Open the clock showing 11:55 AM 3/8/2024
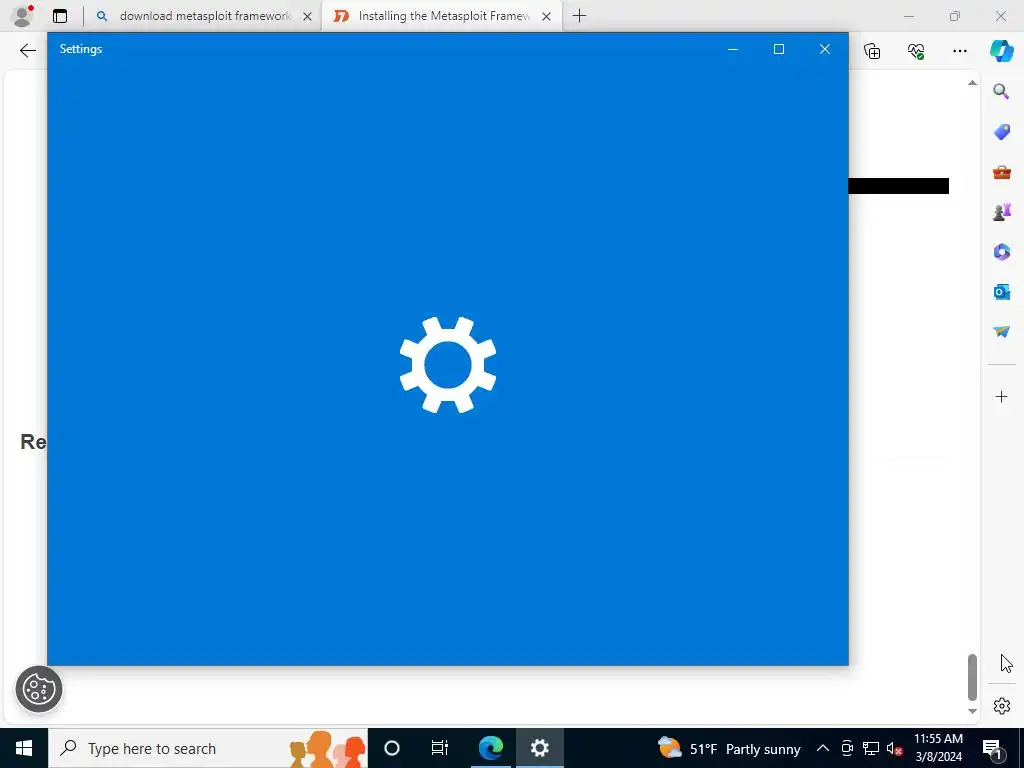This screenshot has width=1024, height=768. (x=938, y=748)
